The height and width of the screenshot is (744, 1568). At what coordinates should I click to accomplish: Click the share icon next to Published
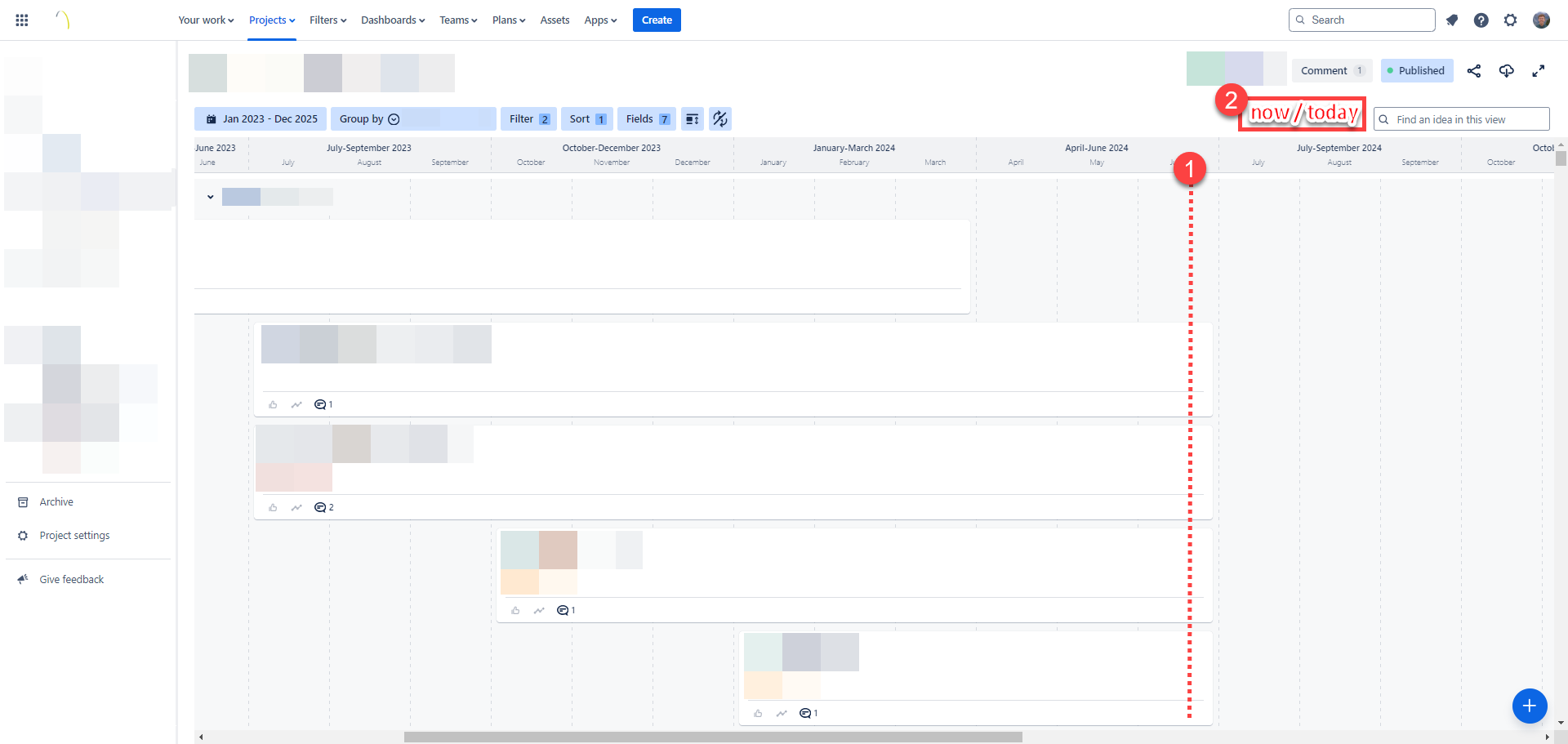pos(1474,71)
